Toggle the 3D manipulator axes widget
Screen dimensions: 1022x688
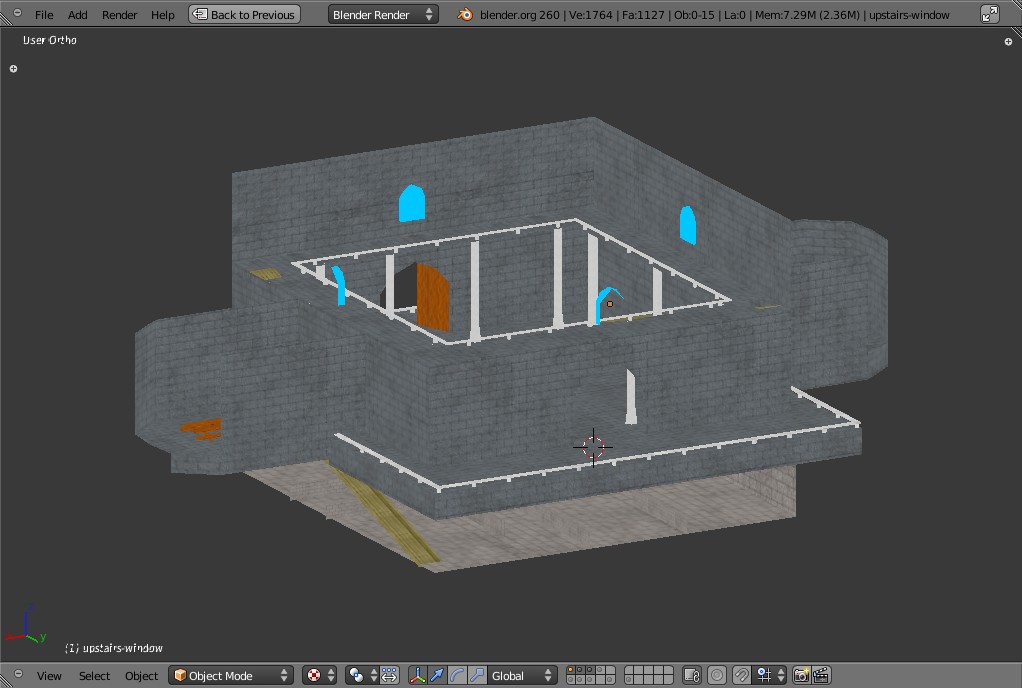coord(418,676)
